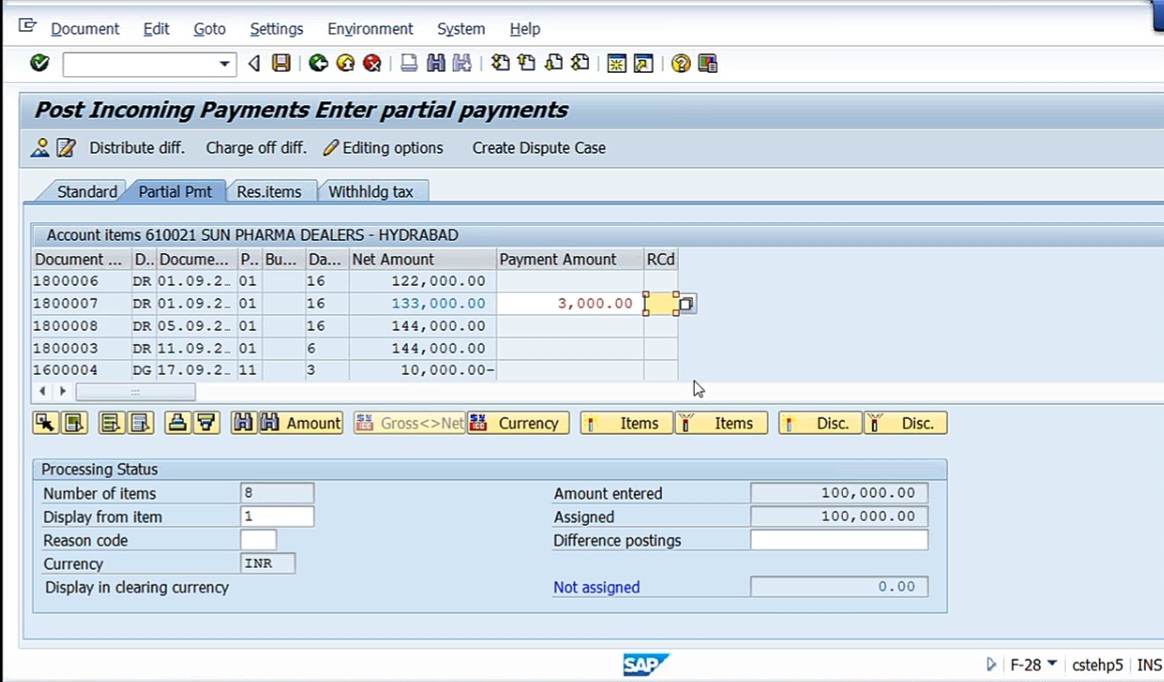Click the Print icon in top toolbar

[x=408, y=63]
